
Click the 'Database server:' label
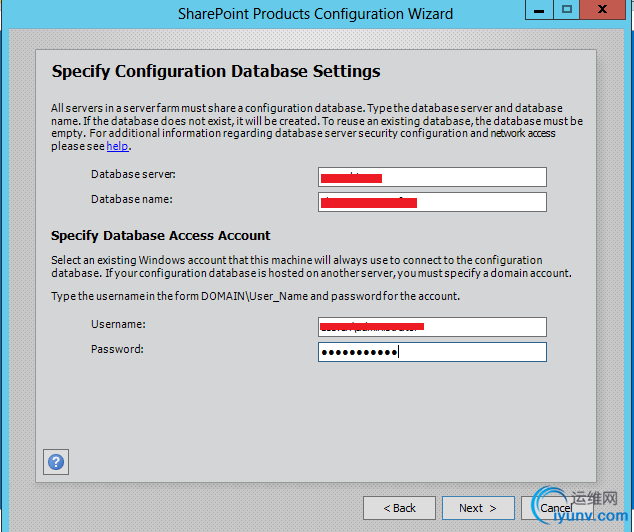click(x=133, y=174)
